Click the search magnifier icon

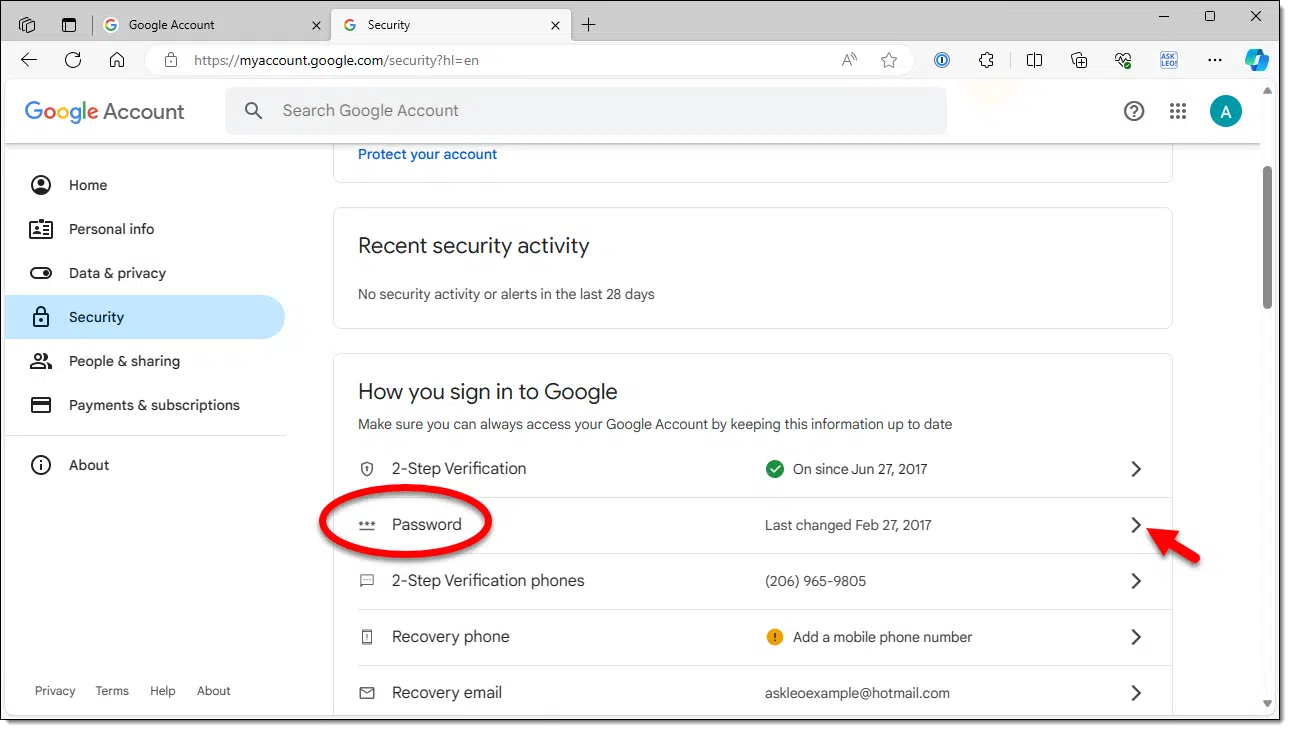pos(254,111)
